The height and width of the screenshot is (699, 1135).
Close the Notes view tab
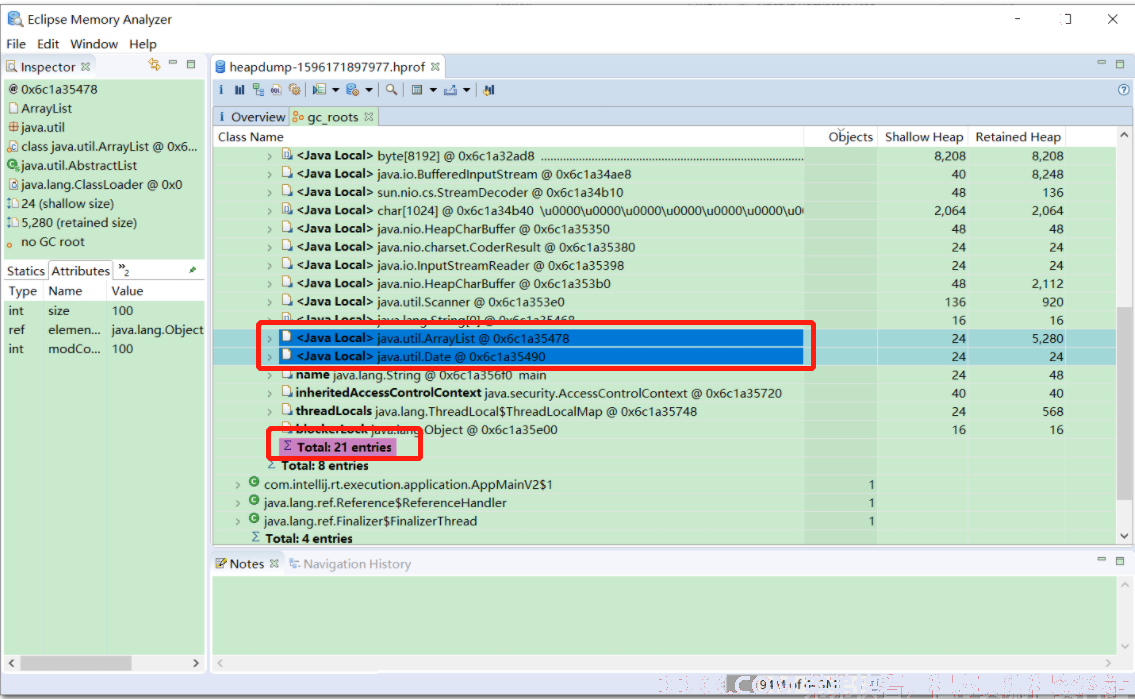[274, 564]
